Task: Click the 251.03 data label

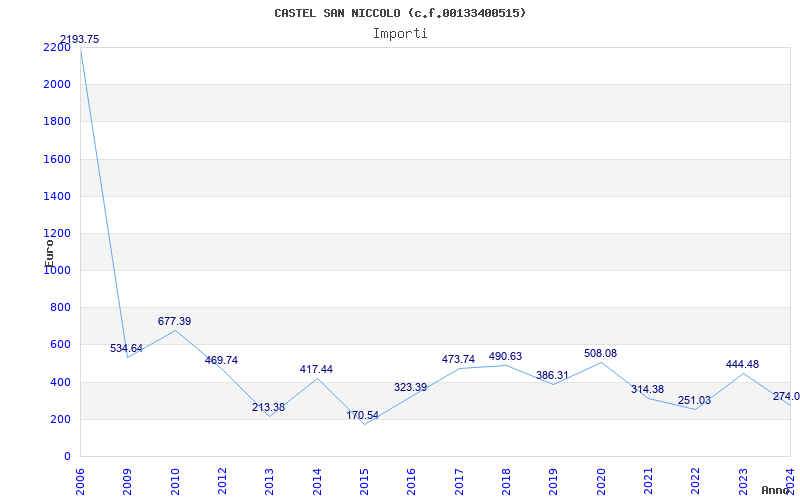Action: [694, 401]
